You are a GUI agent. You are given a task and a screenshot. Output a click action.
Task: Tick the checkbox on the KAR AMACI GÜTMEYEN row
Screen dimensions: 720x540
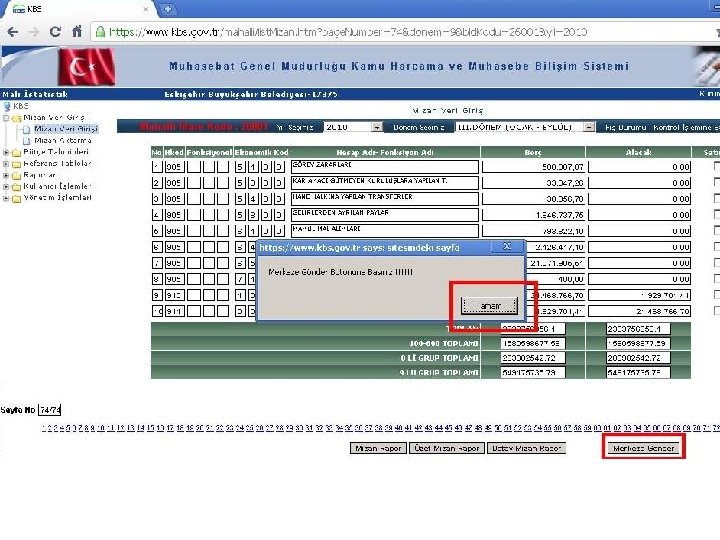tap(717, 182)
